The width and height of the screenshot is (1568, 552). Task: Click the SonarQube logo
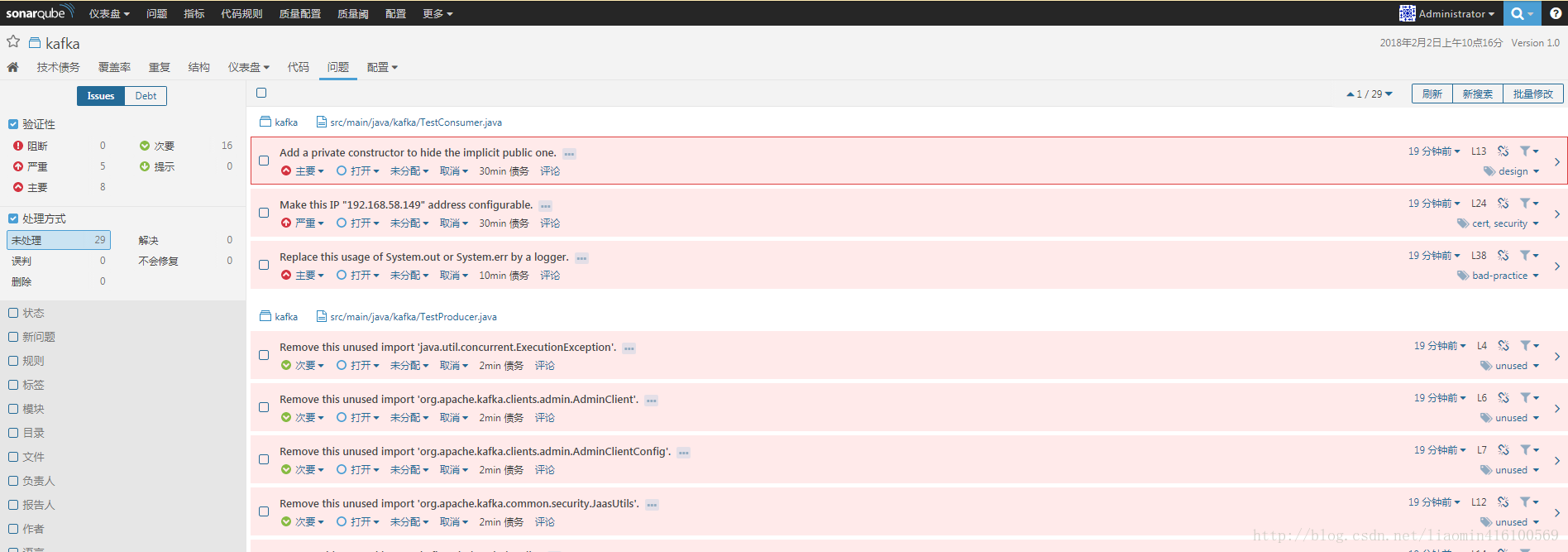tap(40, 12)
